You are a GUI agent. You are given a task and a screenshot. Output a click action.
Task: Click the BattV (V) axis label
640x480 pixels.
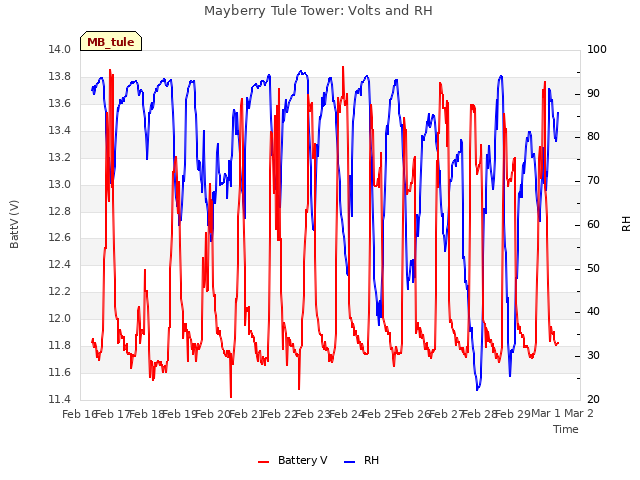pos(14,224)
